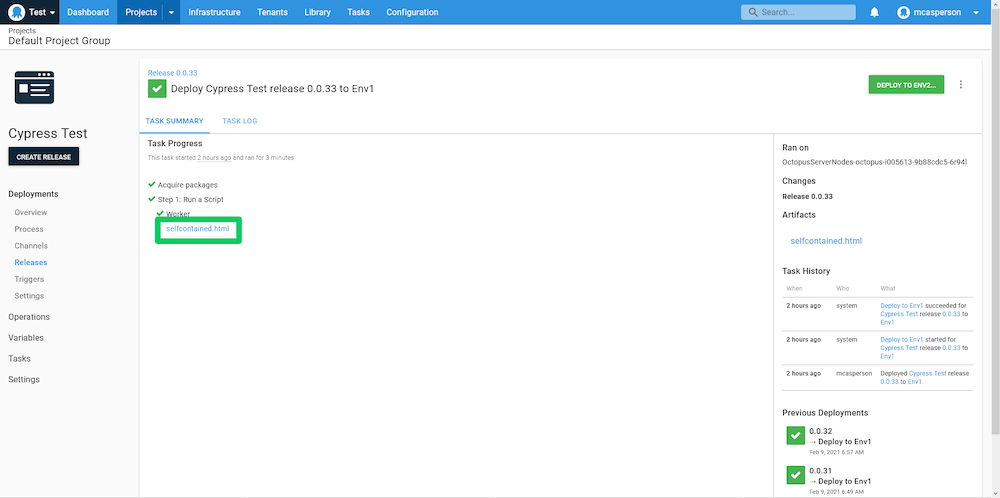Open the Infrastructure menu item

click(x=214, y=12)
